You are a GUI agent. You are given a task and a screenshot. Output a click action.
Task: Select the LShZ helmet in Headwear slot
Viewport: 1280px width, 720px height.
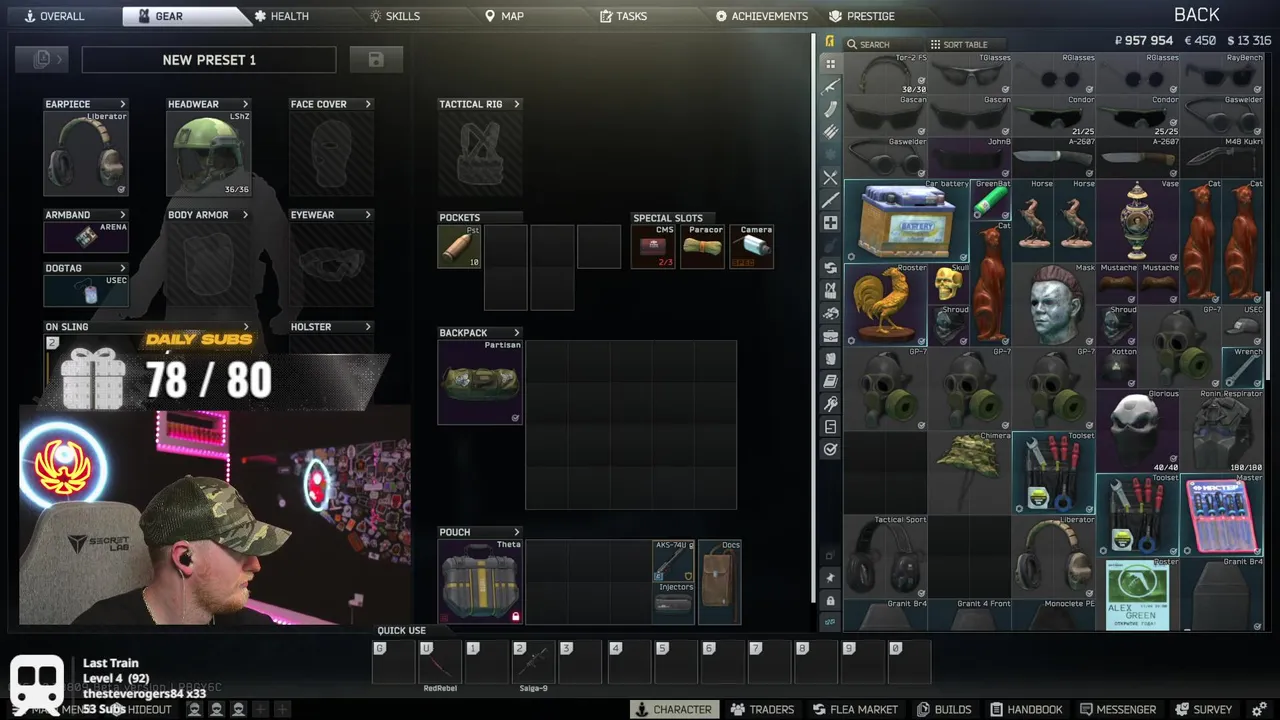click(x=208, y=154)
